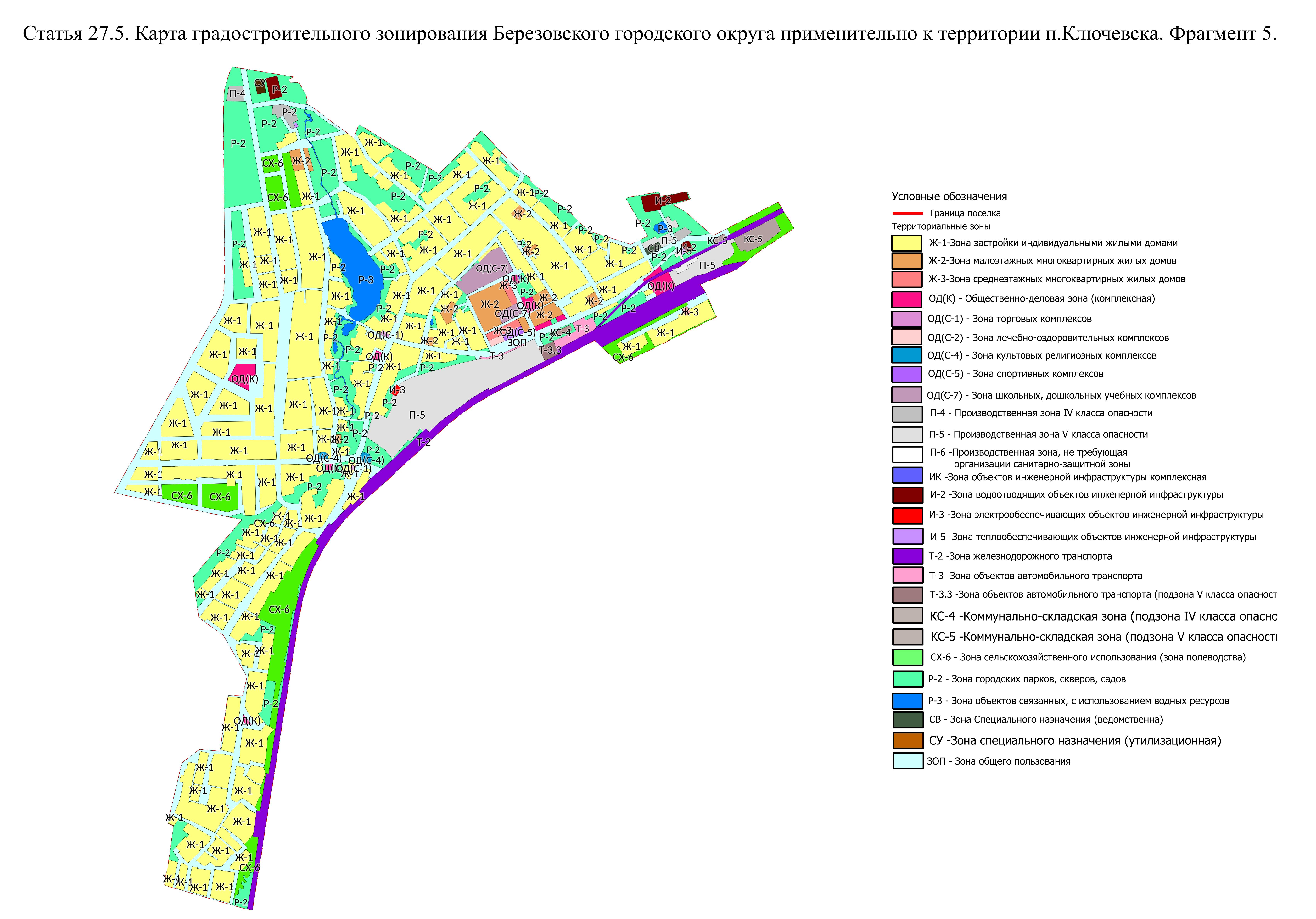Click the purple Т-2 railway legend swatch
The height and width of the screenshot is (919, 1316).
[908, 556]
